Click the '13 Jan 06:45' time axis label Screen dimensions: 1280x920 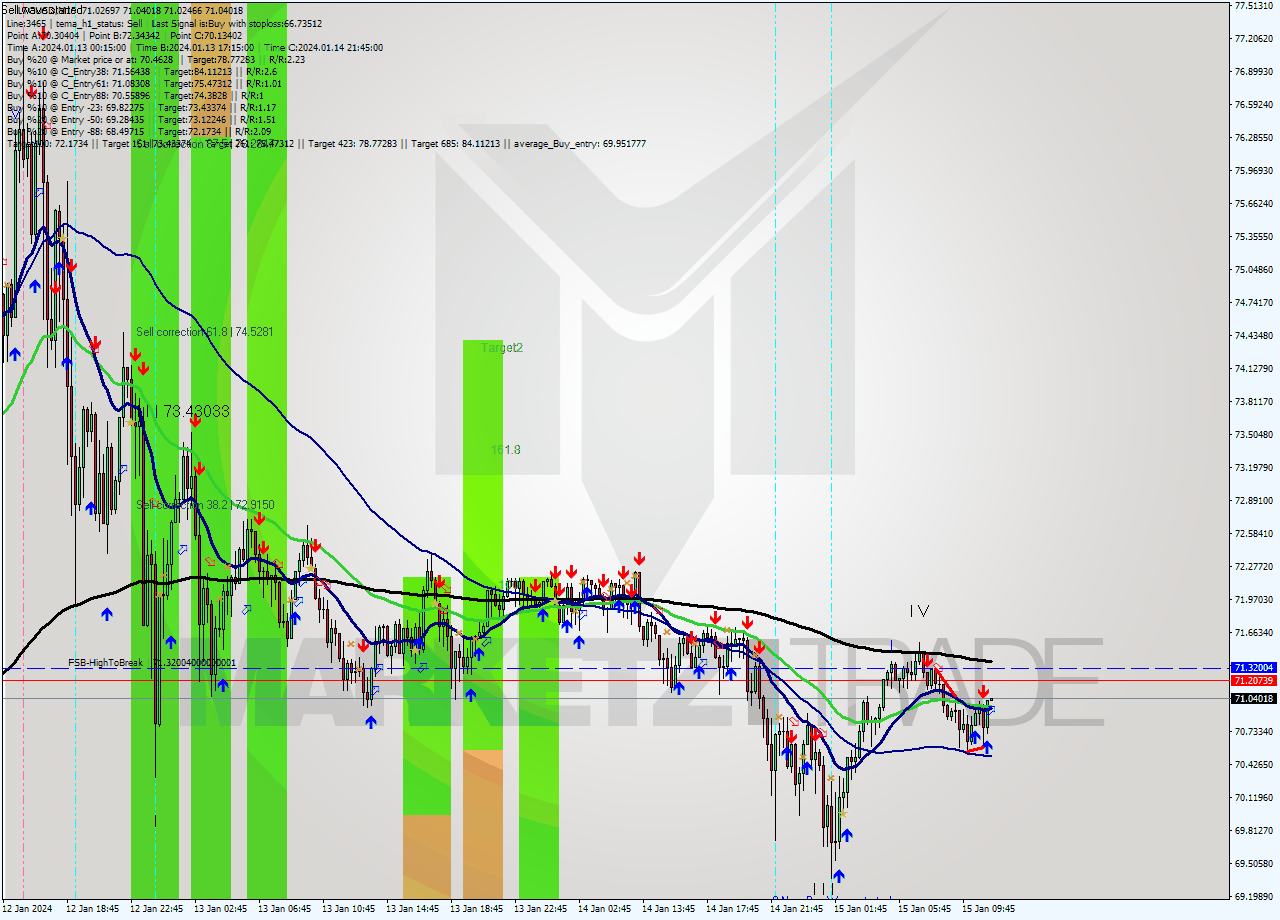coord(285,909)
